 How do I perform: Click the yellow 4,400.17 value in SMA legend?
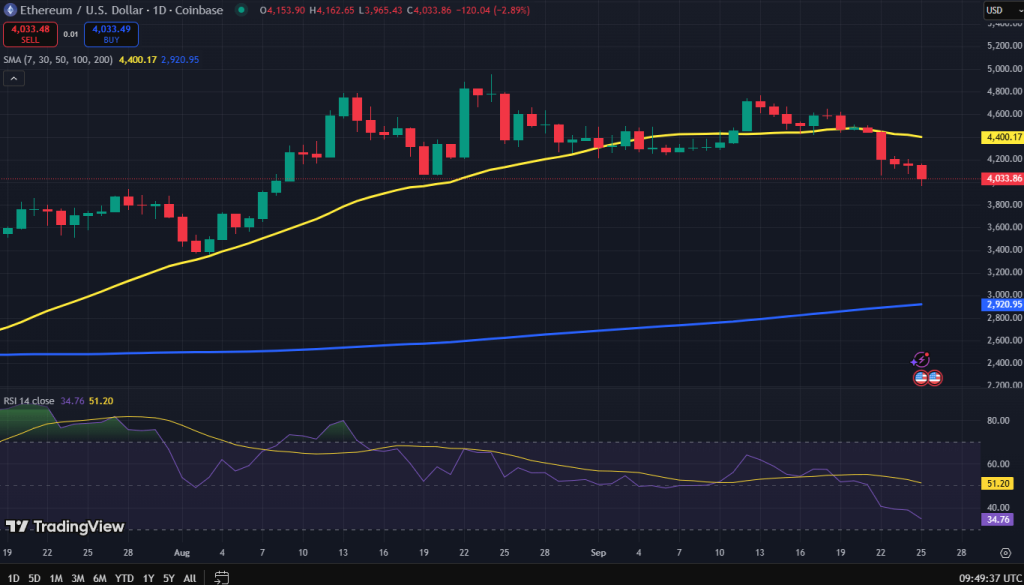point(138,59)
